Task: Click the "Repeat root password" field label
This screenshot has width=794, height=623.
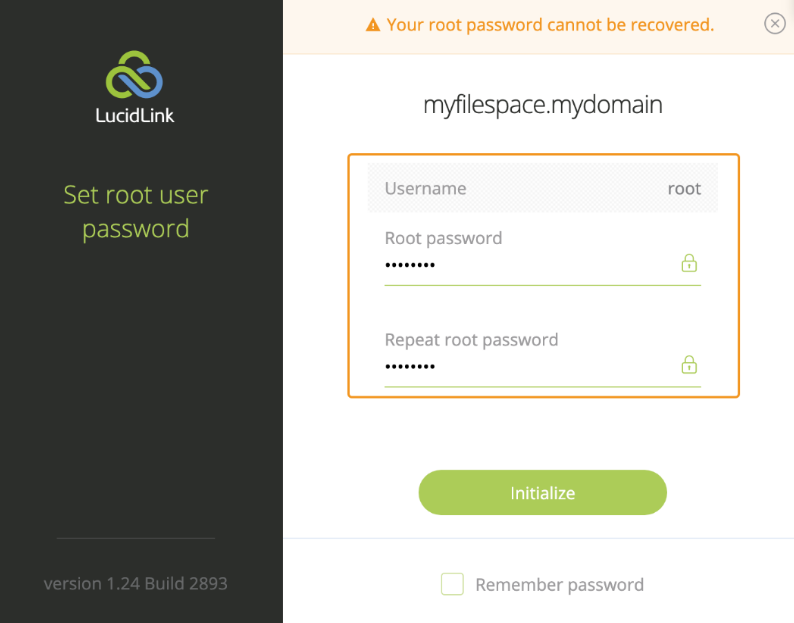Action: pyautogui.click(x=471, y=340)
